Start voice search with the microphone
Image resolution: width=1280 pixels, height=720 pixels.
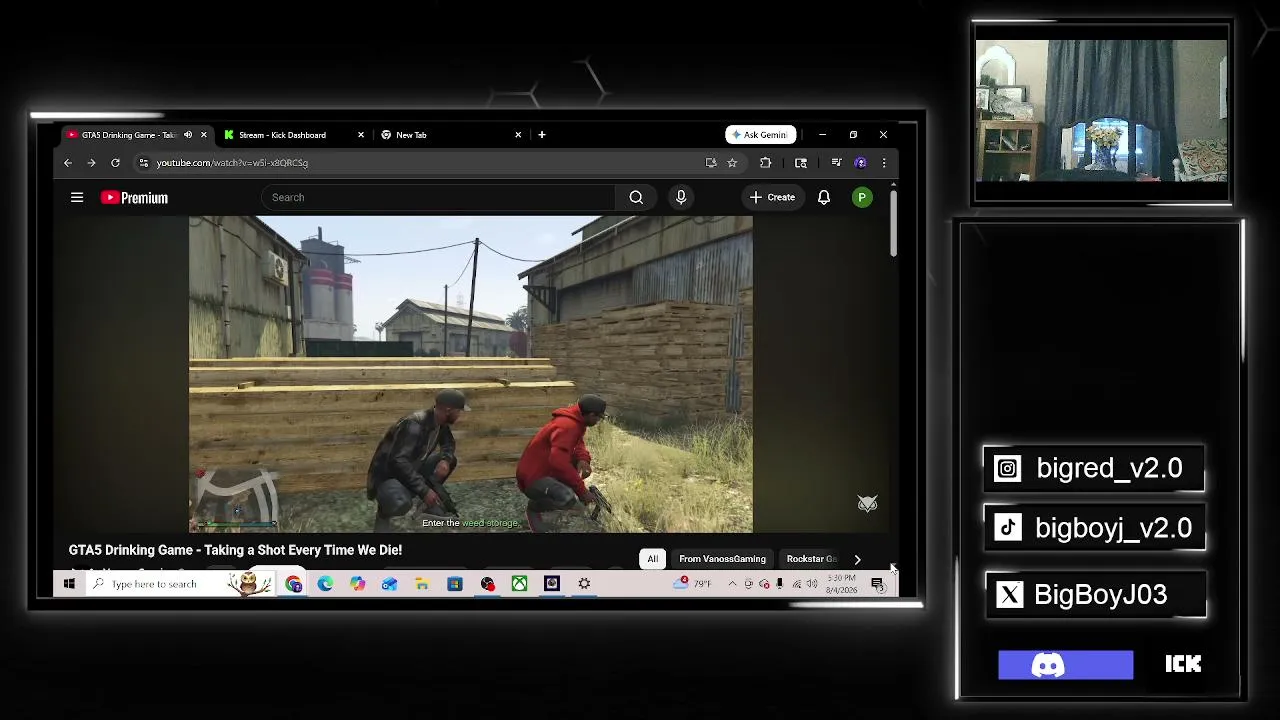(681, 197)
